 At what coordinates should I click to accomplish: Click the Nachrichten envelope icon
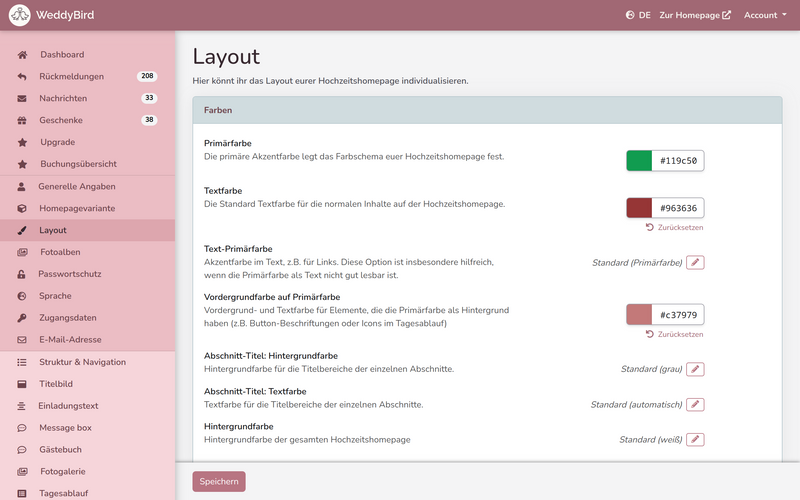pos(22,98)
